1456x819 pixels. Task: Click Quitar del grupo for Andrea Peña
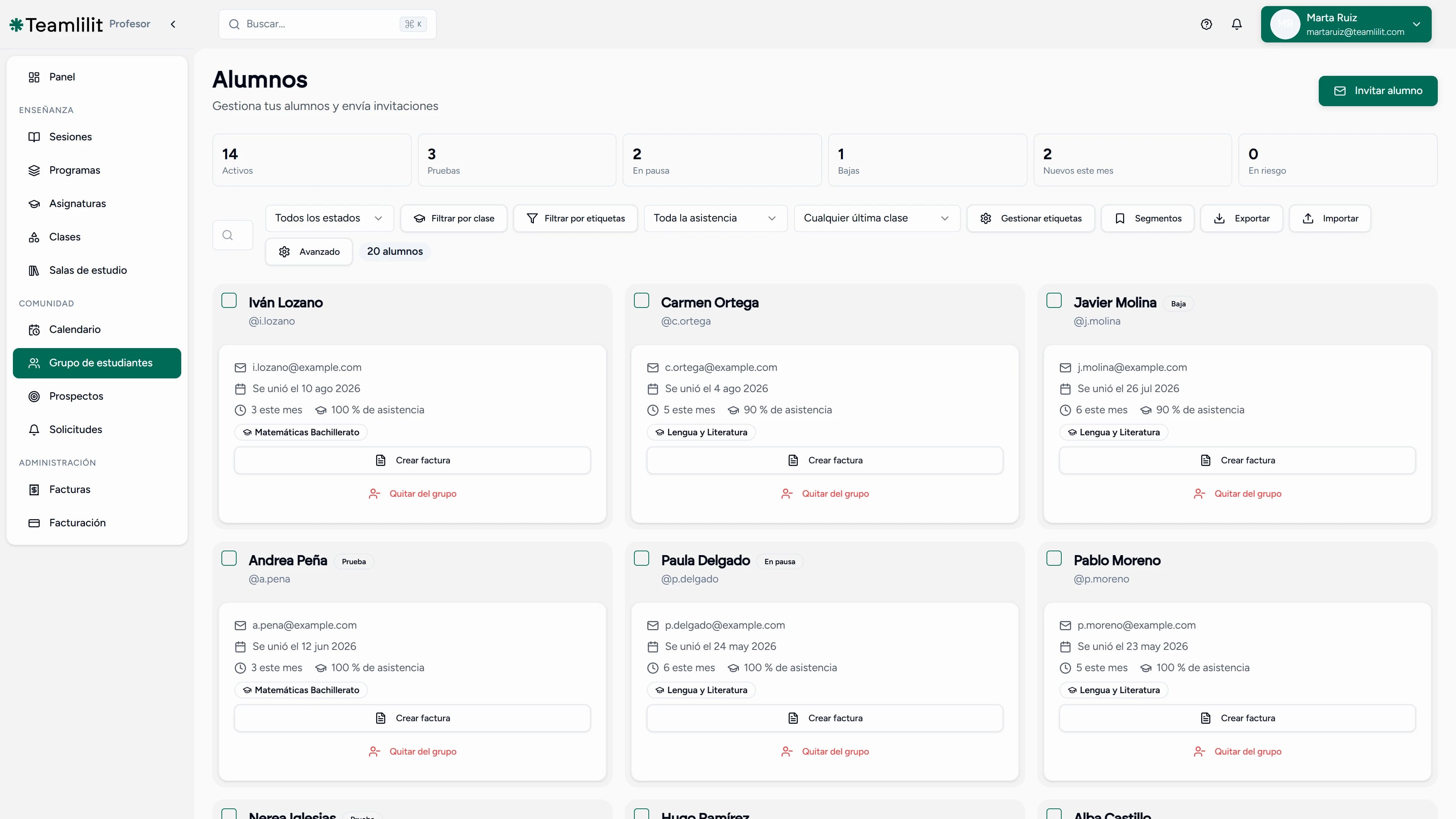(413, 751)
